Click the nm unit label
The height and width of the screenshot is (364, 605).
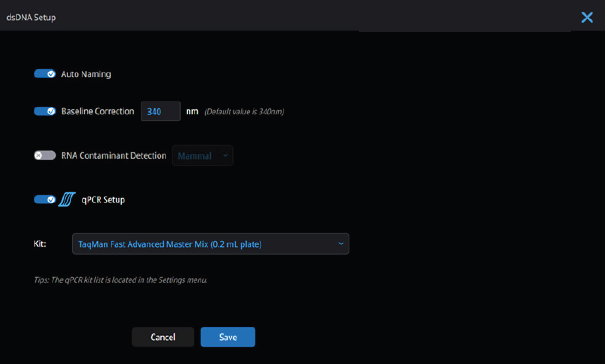coord(192,112)
